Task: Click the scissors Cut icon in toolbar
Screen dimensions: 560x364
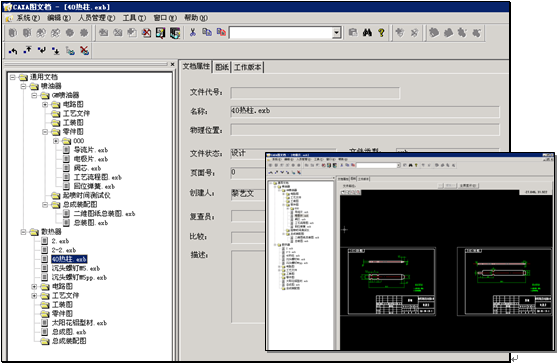Action: [192, 33]
